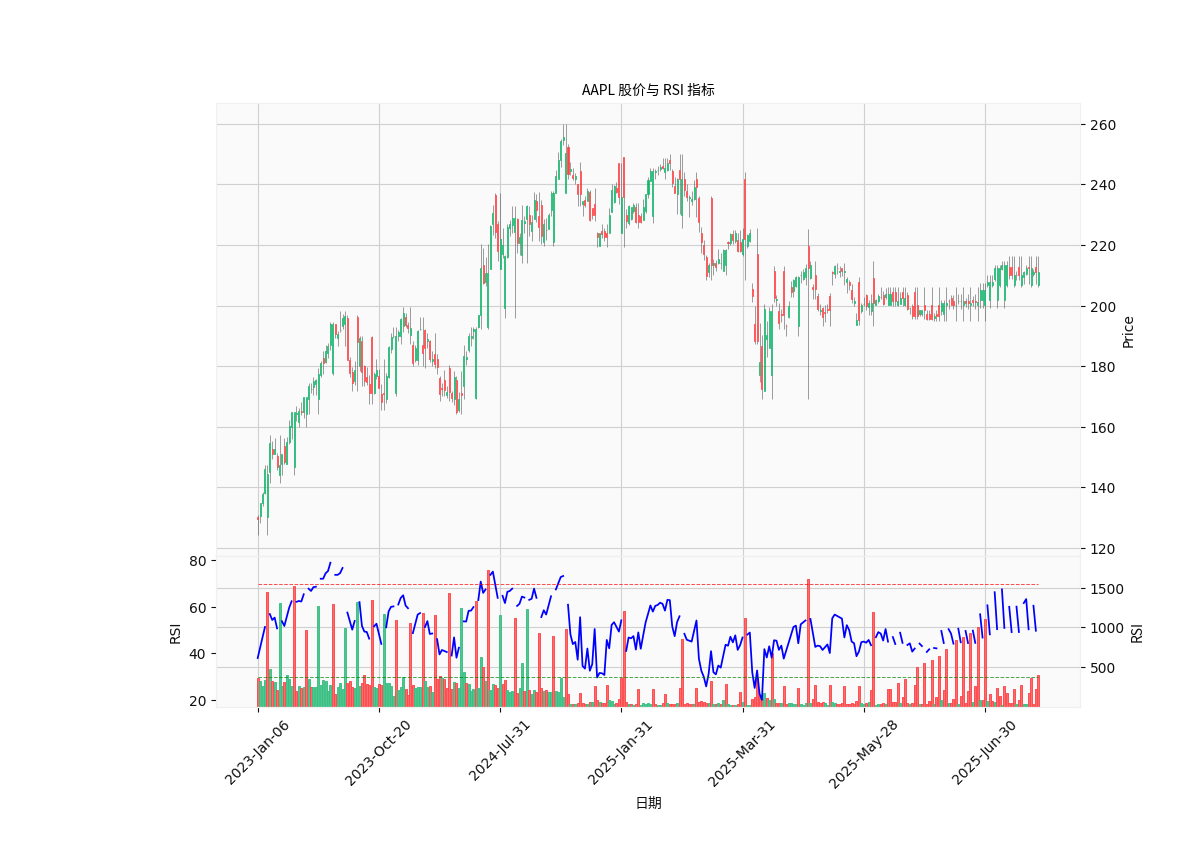Image resolution: width=1200 pixels, height=862 pixels.
Task: Click the left-side 'RSI' axis label
Action: 175,633
